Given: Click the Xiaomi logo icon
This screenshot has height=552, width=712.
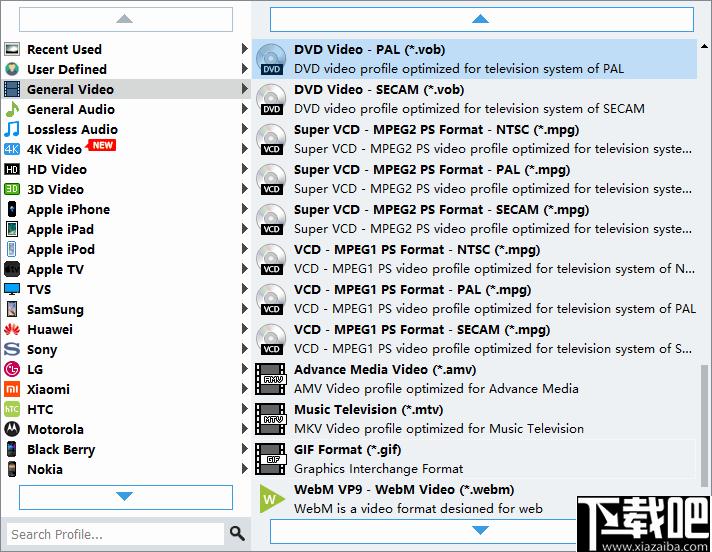Looking at the screenshot, I should coord(12,389).
